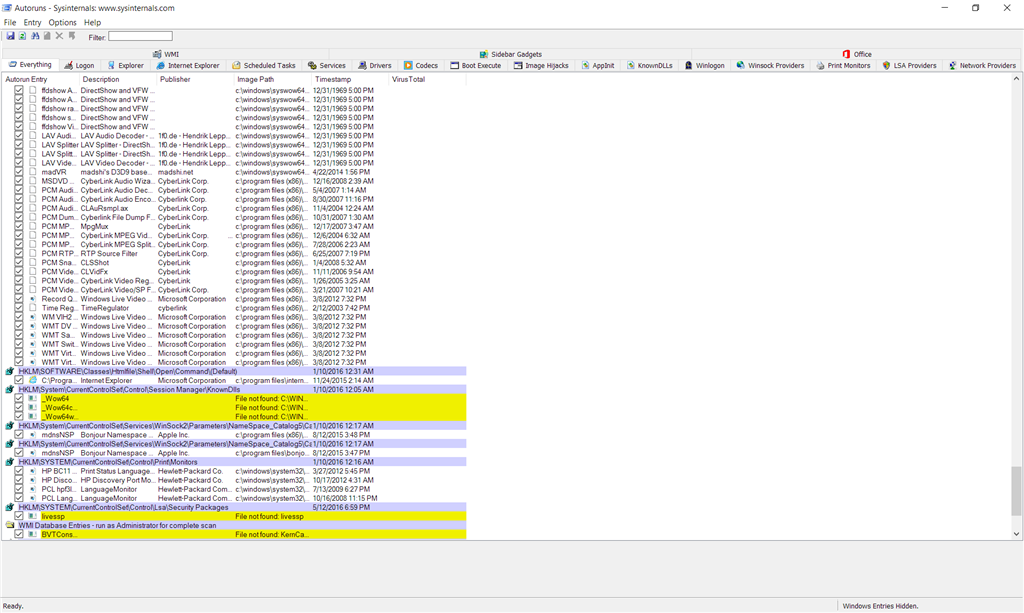Viewport: 1024px width, 613px height.
Task: Open the File menu
Action: point(10,22)
